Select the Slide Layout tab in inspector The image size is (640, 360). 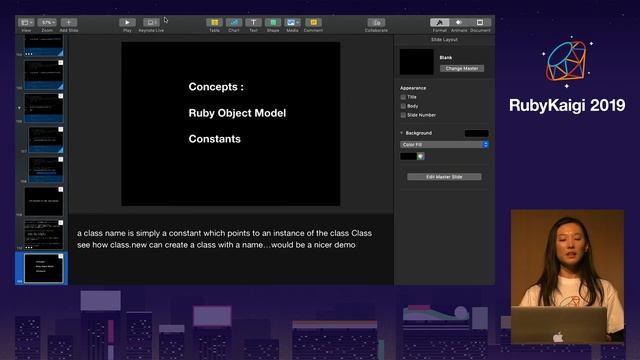click(x=444, y=40)
